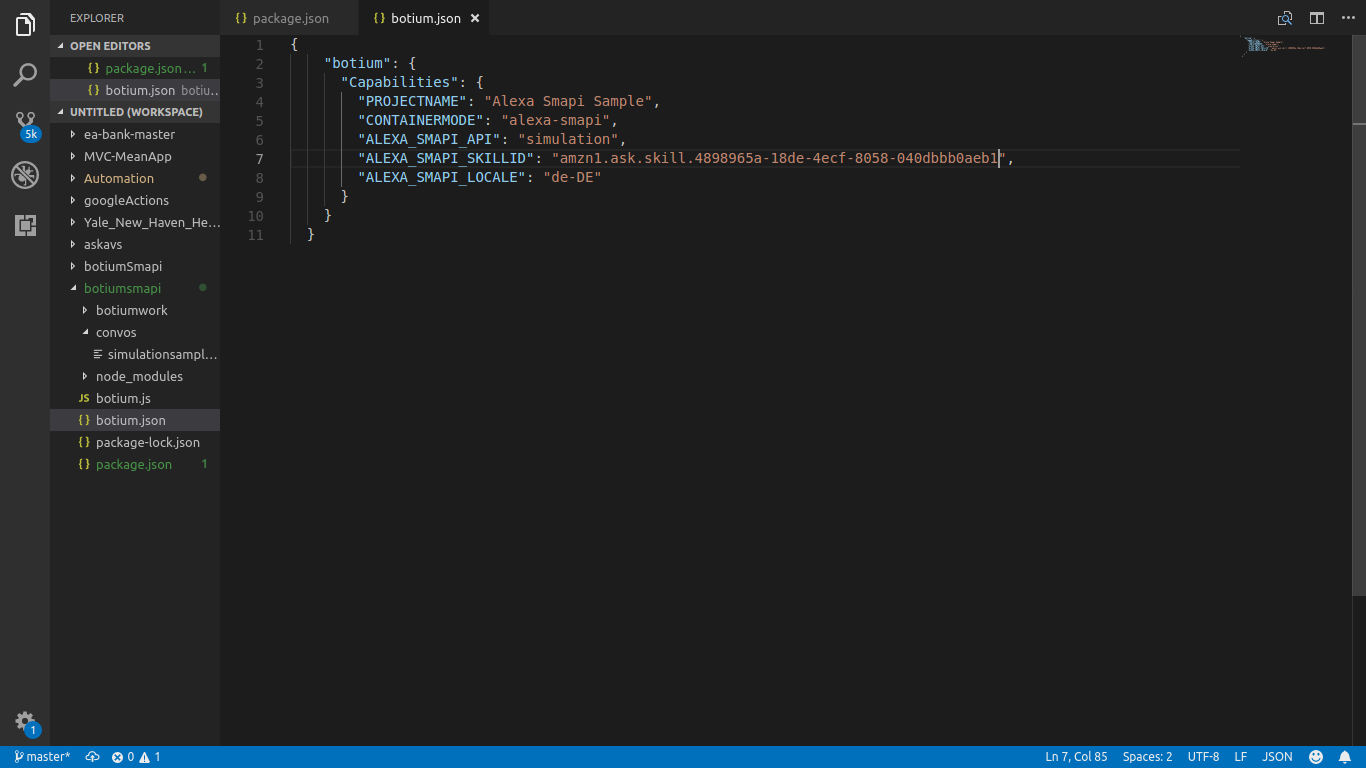Split the editor using the layout icon
This screenshot has height=768, width=1366.
1316,17
